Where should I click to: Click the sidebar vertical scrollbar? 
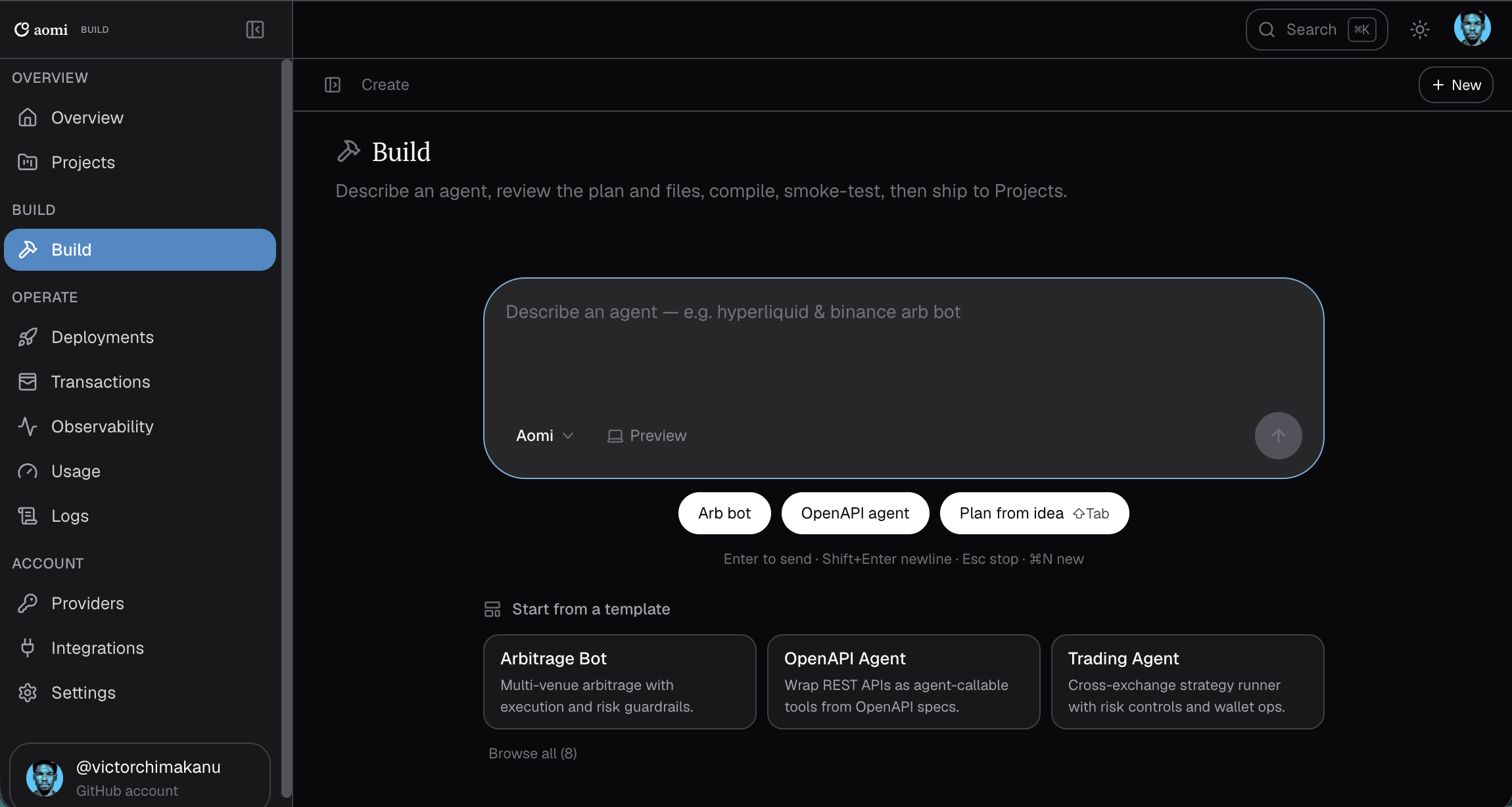[286, 427]
